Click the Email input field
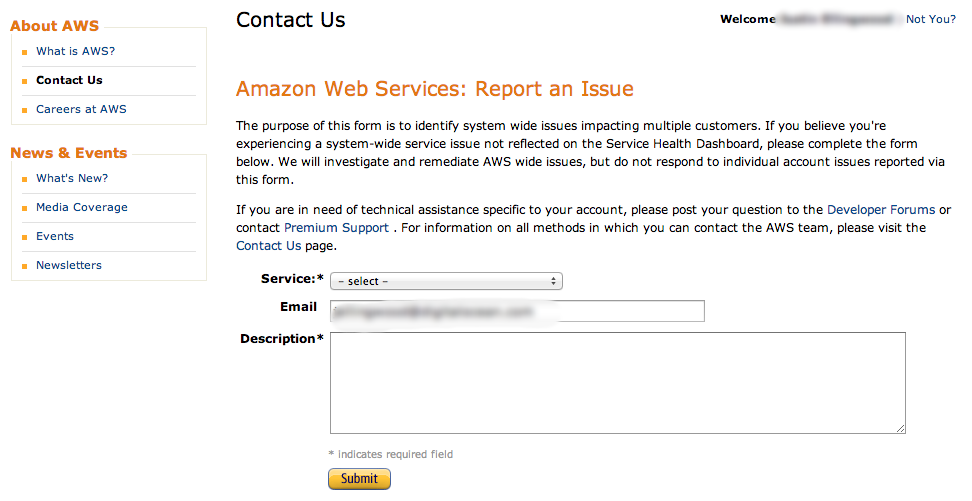 coord(518,311)
